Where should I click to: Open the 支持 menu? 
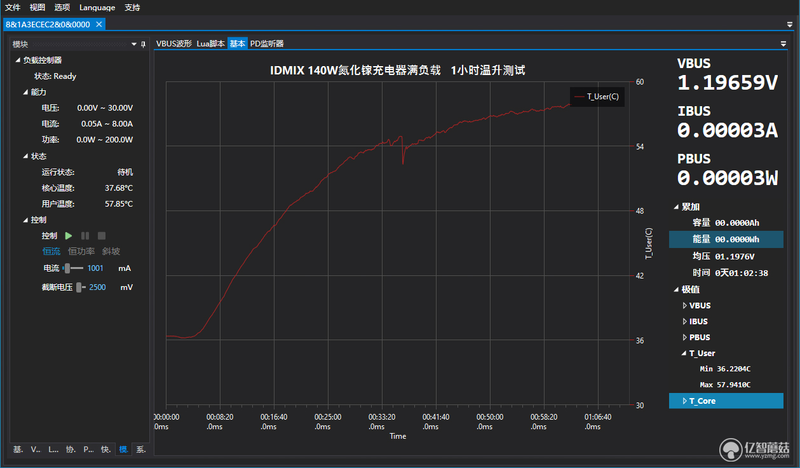(x=132, y=7)
